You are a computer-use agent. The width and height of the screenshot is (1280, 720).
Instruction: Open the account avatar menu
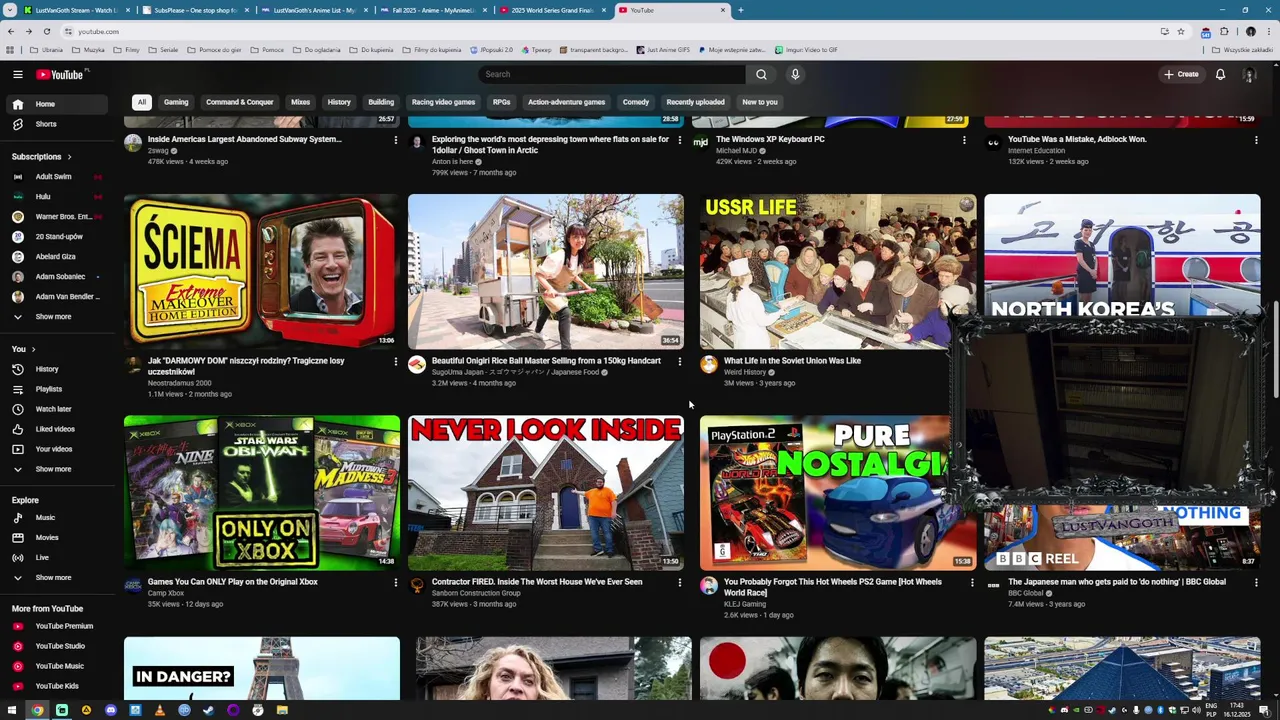pyautogui.click(x=1249, y=74)
